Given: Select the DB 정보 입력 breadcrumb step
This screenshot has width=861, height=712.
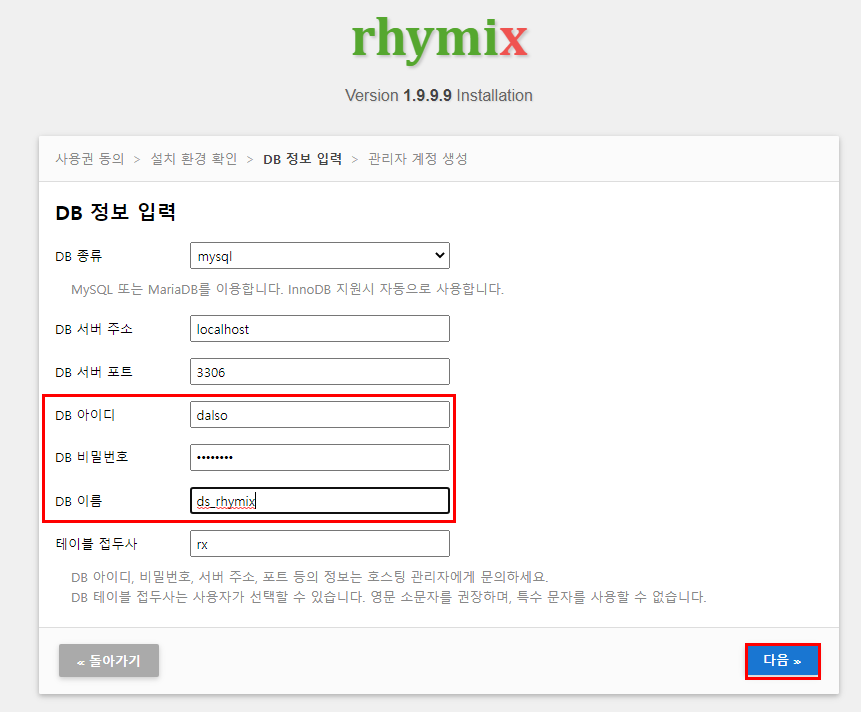Looking at the screenshot, I should (303, 159).
